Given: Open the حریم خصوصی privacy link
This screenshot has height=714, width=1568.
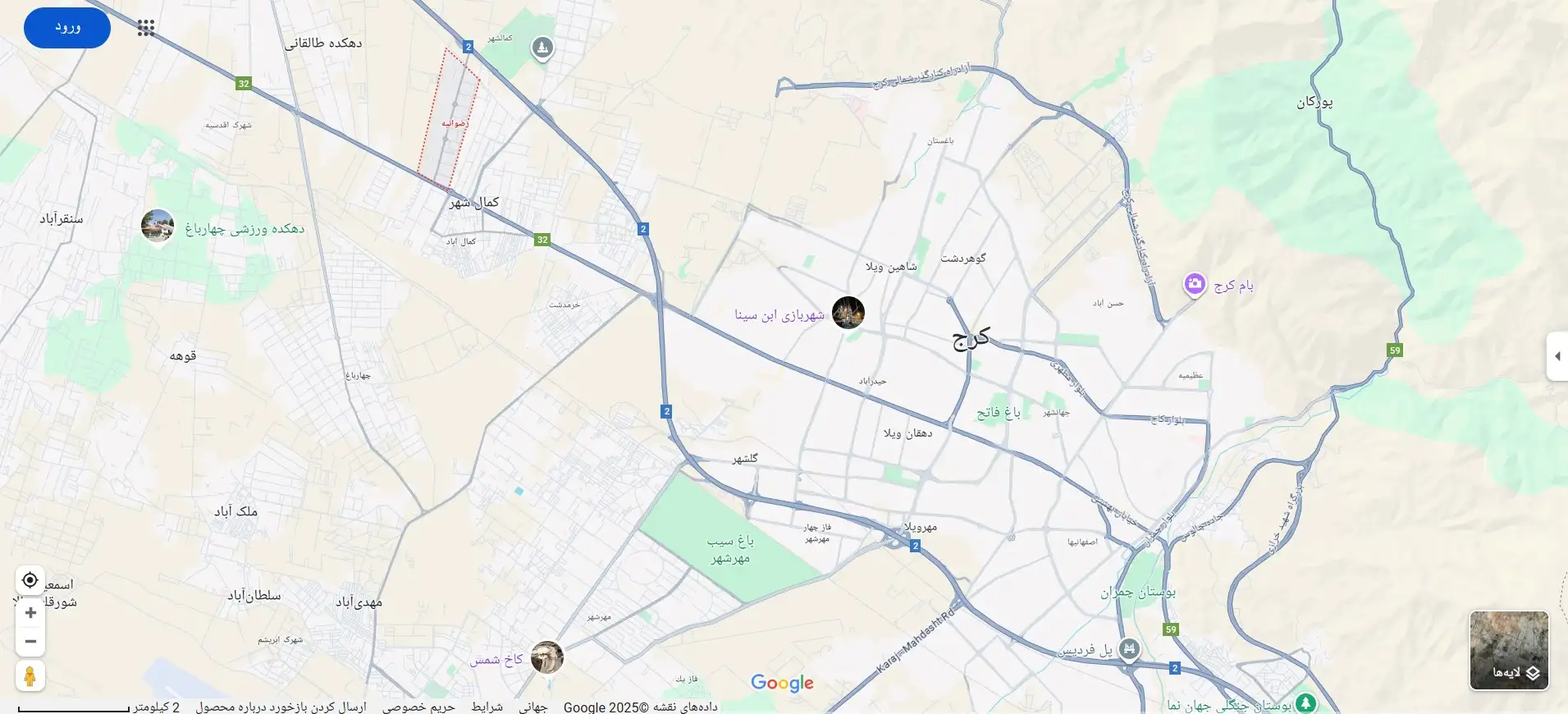Looking at the screenshot, I should coord(418,707).
